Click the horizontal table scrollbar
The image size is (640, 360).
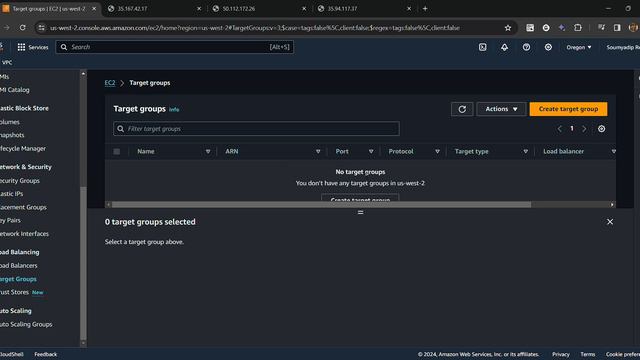pos(322,204)
